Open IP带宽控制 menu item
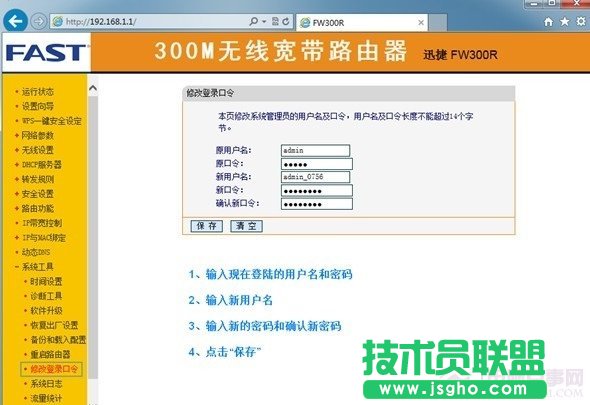The height and width of the screenshot is (405, 590). point(42,223)
